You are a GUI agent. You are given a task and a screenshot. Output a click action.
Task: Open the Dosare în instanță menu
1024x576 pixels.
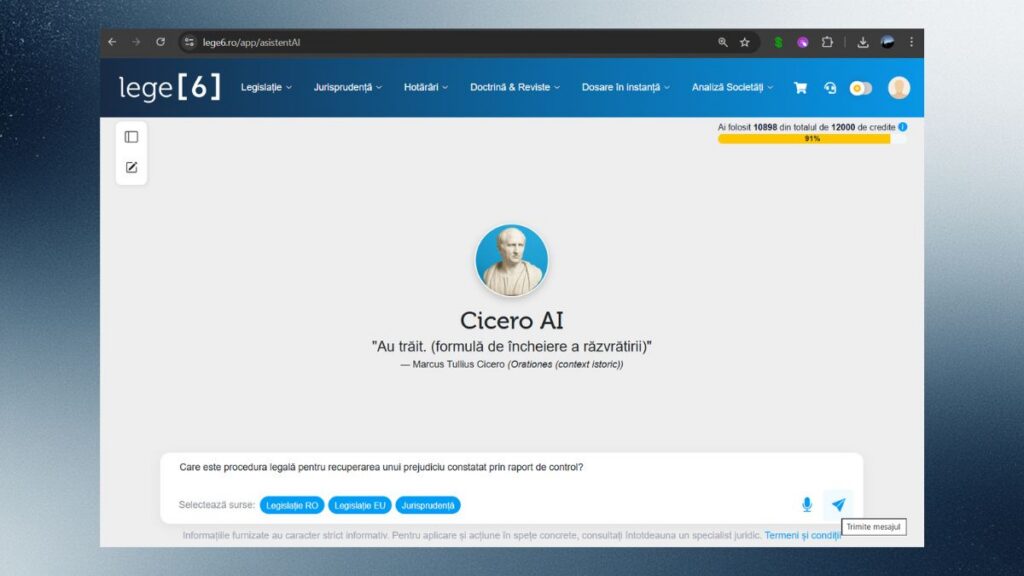pyautogui.click(x=626, y=88)
